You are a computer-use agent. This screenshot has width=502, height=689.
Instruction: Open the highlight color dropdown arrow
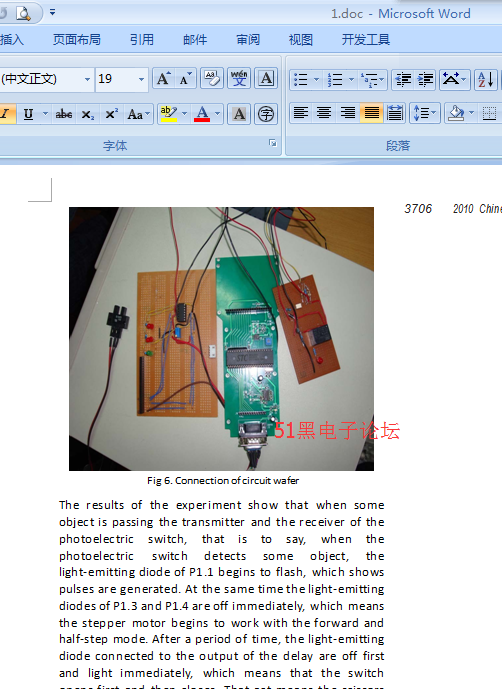pos(185,114)
